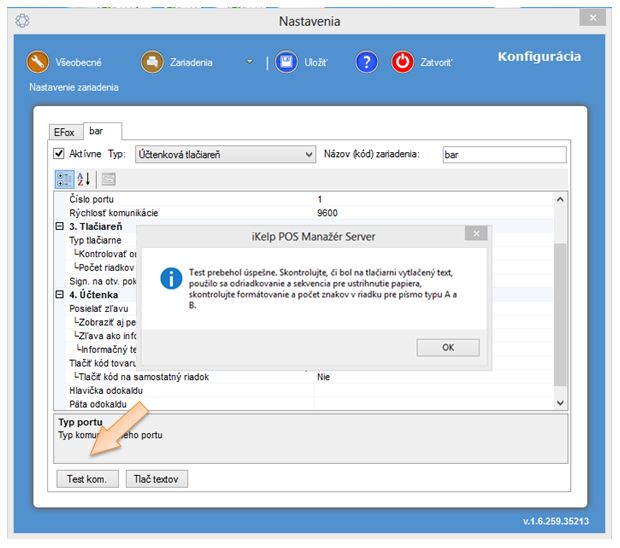Switch to the EFox tab
Image resolution: width=620 pixels, height=548 pixels.
pos(67,131)
